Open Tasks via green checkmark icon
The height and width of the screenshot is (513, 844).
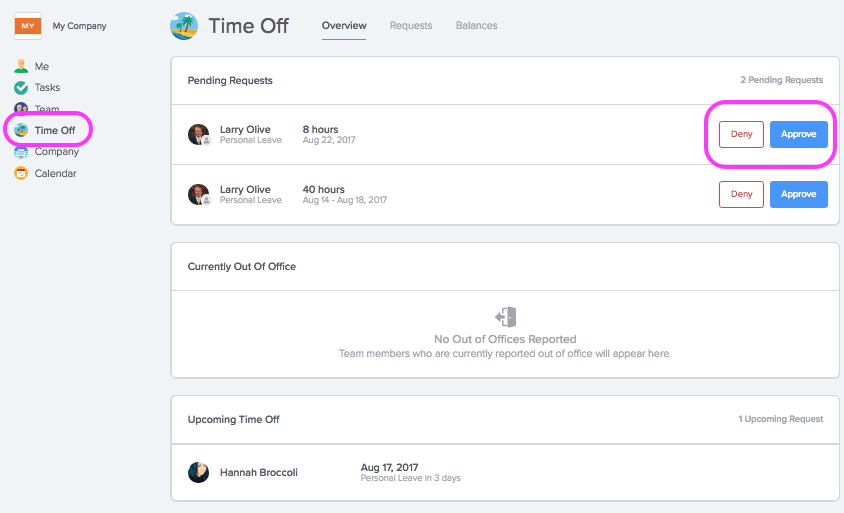21,87
